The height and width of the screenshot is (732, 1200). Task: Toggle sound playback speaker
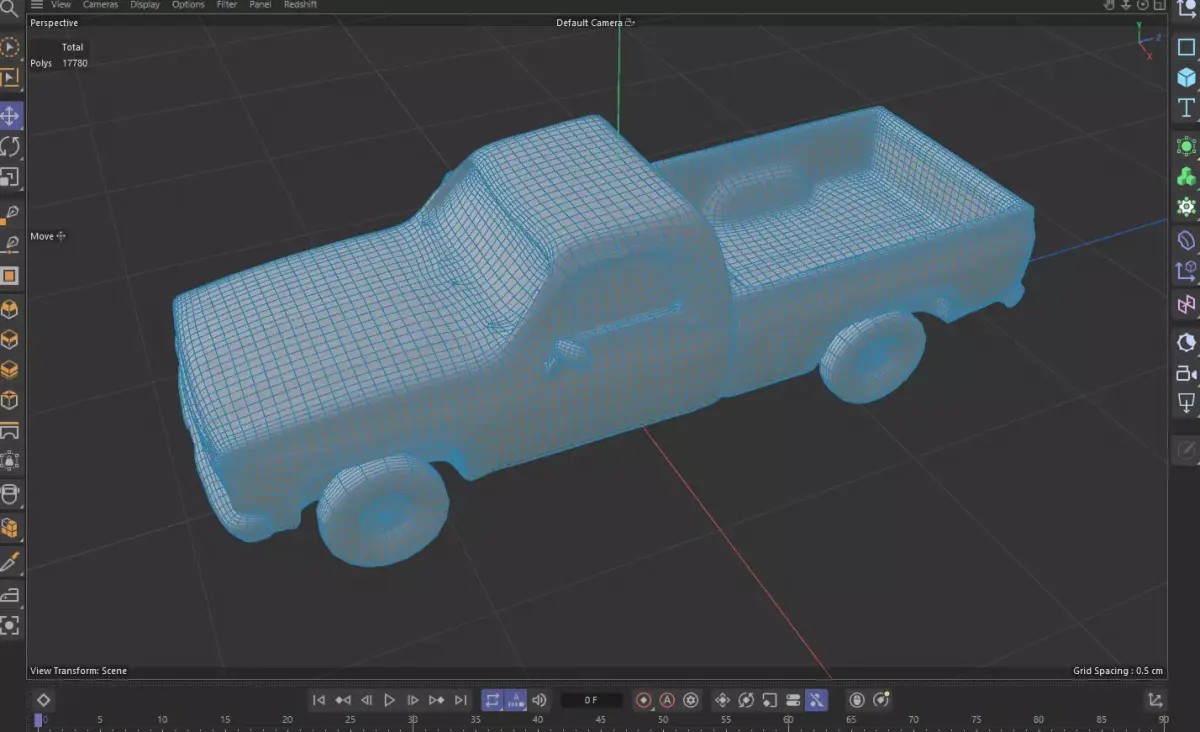(540, 700)
